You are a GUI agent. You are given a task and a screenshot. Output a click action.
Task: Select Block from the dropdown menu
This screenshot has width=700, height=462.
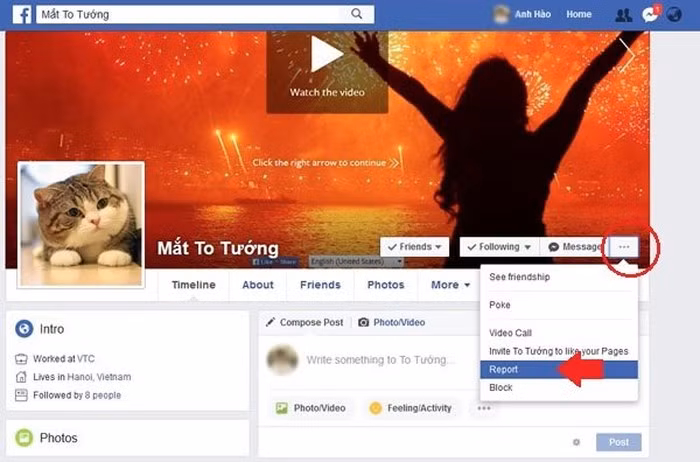(x=501, y=387)
